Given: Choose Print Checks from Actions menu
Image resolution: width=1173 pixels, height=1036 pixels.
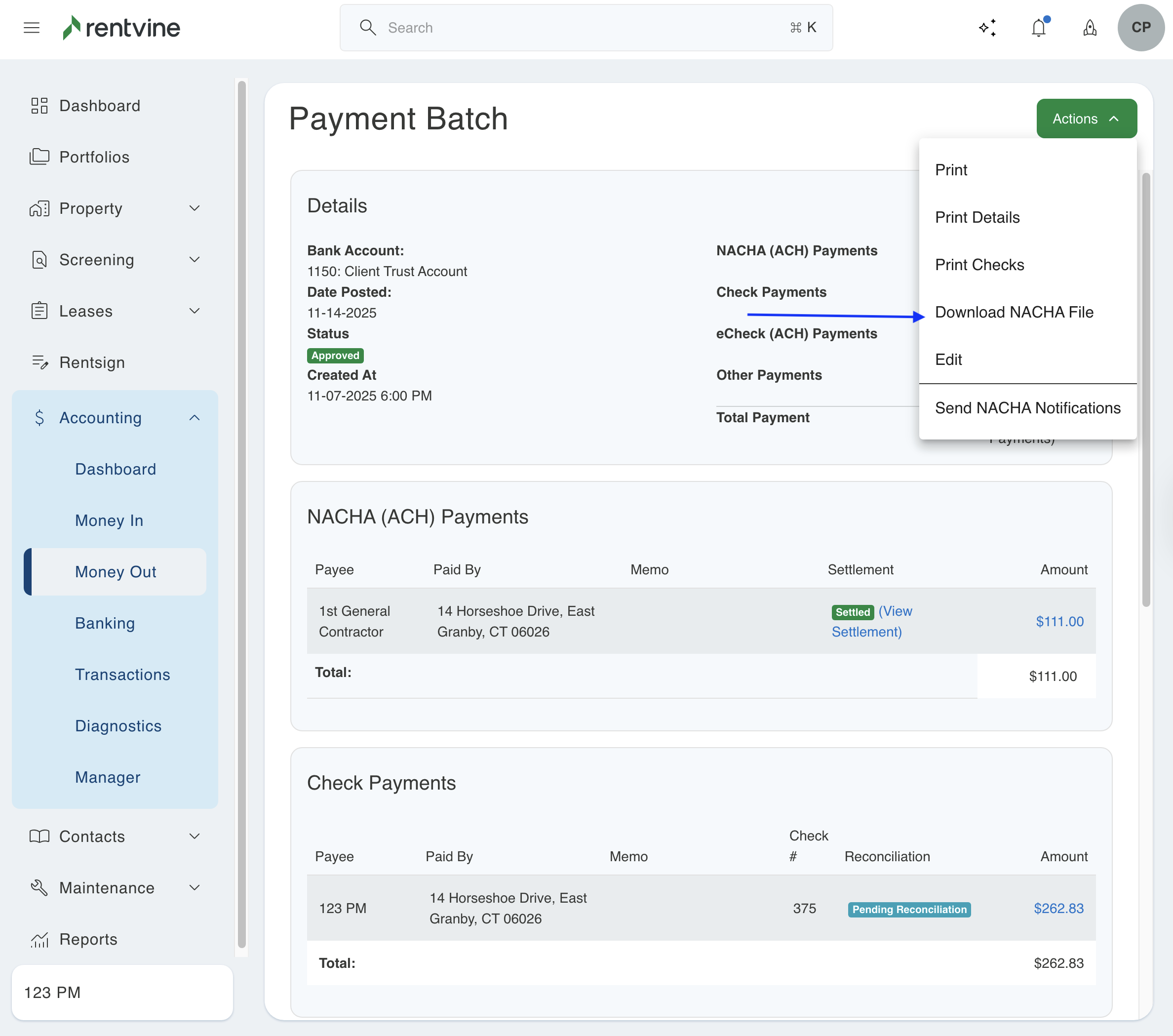Looking at the screenshot, I should [979, 265].
